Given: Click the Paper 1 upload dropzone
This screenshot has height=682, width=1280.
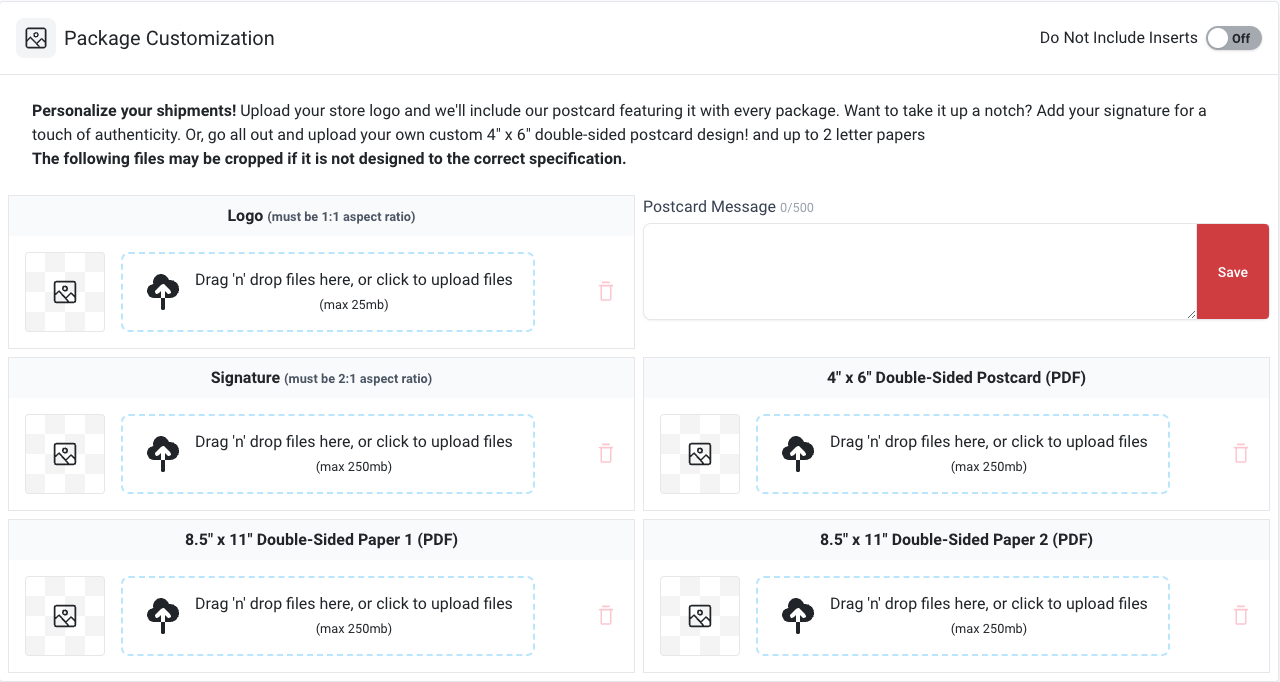Looking at the screenshot, I should click(328, 616).
